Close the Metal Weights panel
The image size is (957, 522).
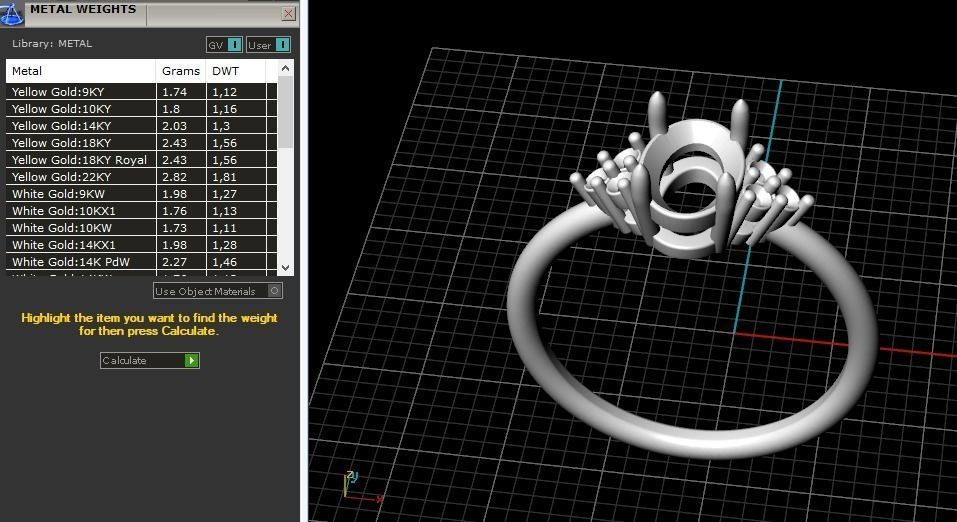[x=289, y=13]
